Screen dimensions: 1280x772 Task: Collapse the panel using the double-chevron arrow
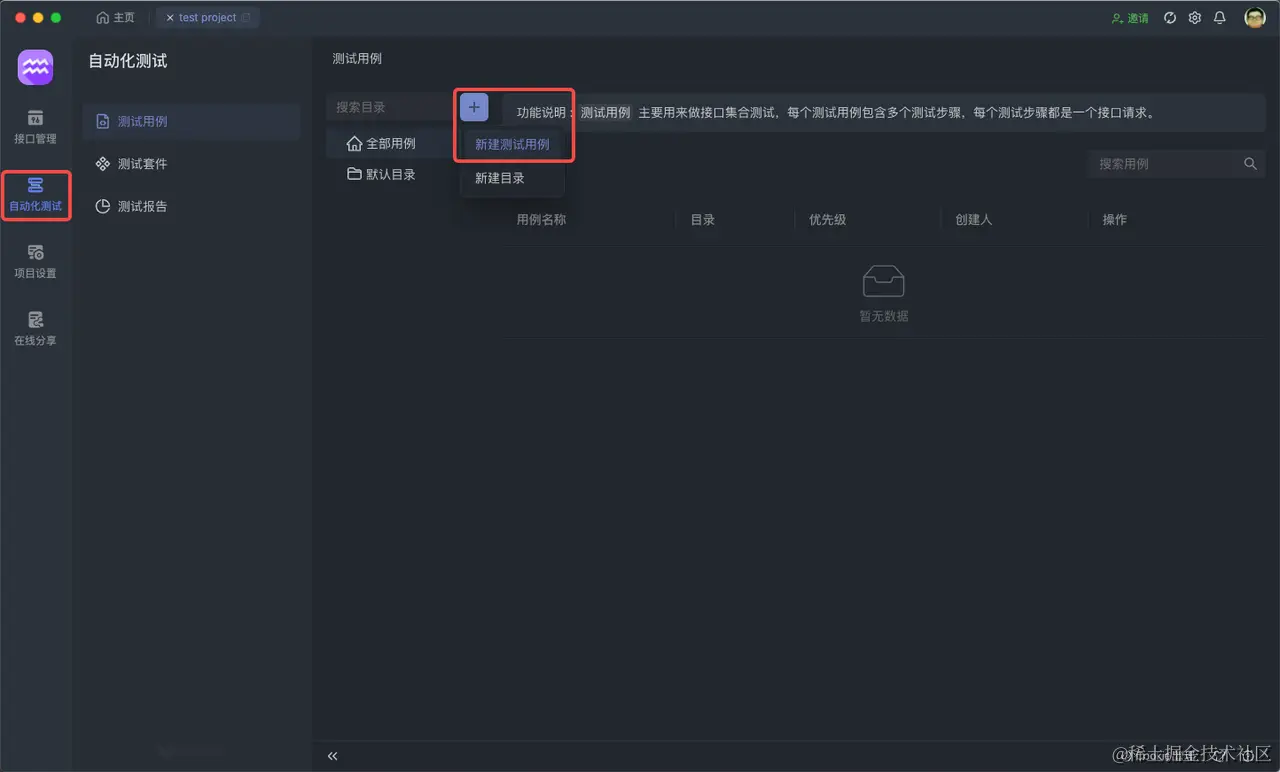333,756
